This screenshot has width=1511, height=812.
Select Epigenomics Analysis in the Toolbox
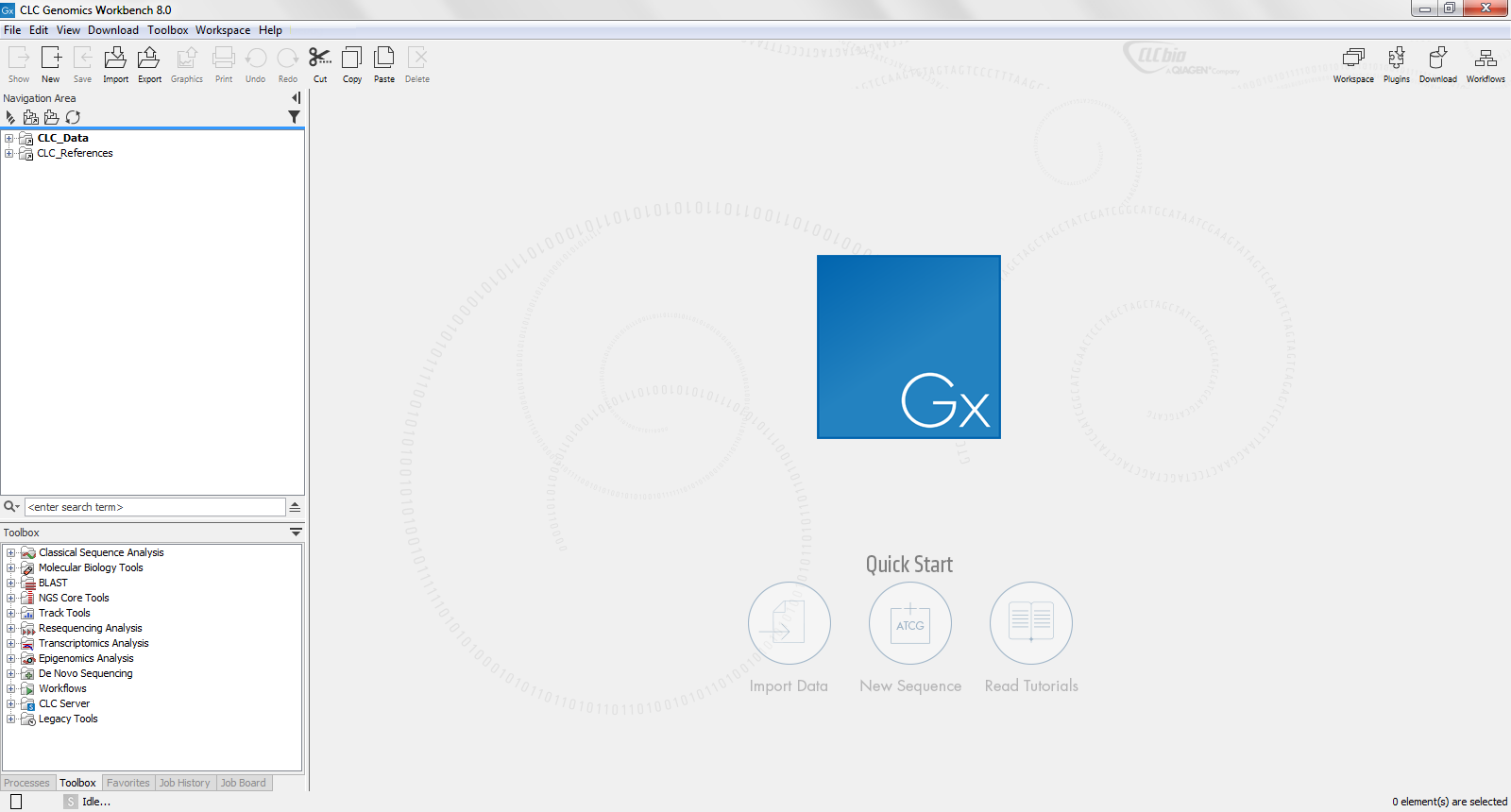(86, 658)
